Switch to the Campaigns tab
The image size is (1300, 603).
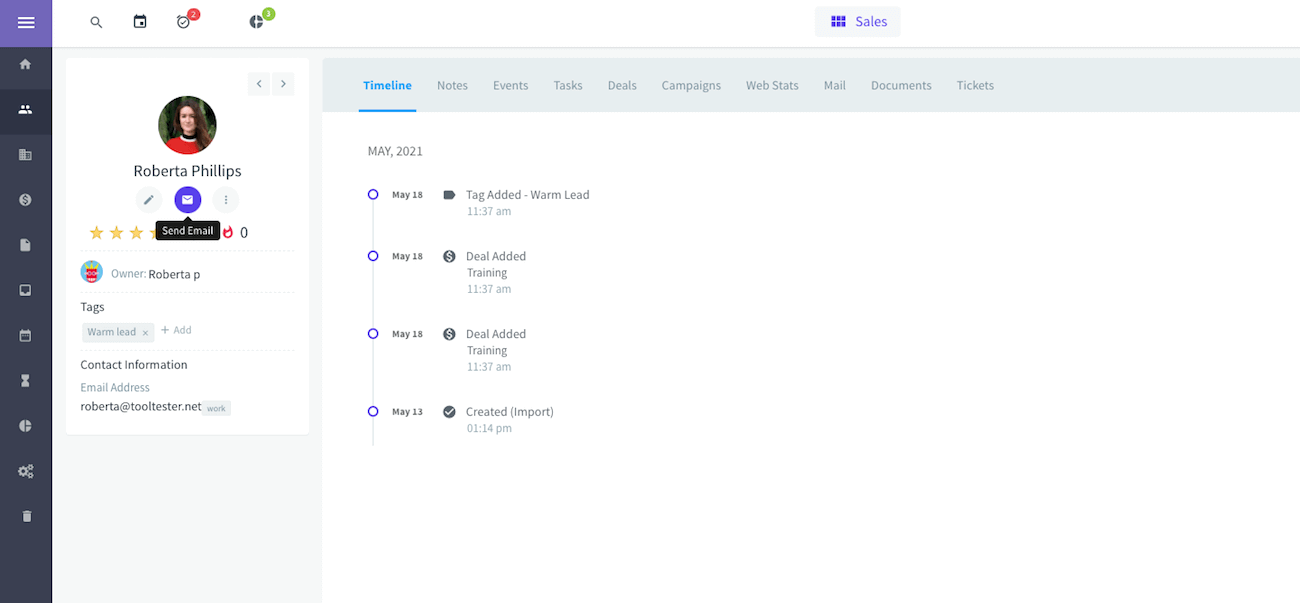pos(691,85)
